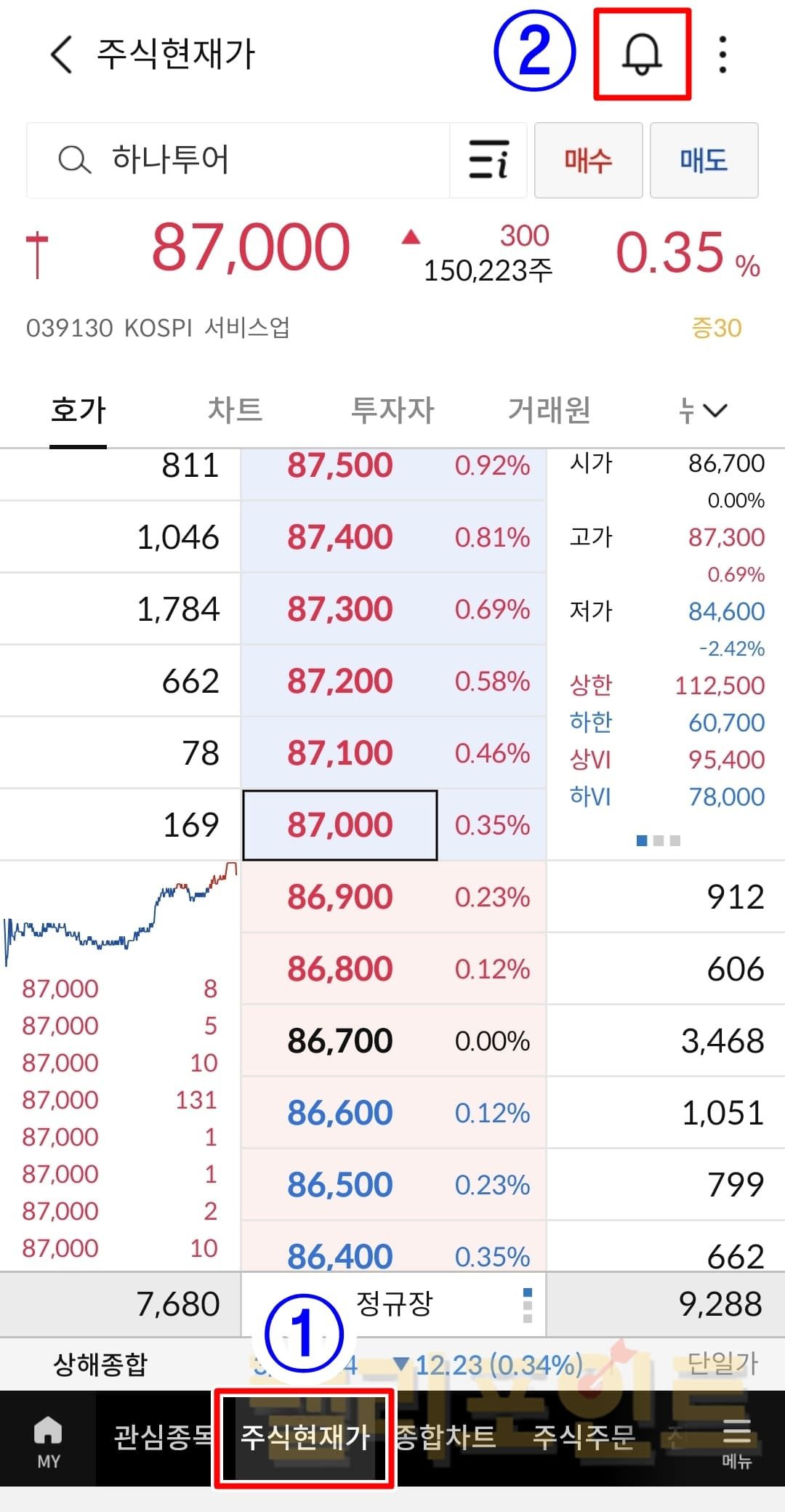Screen dimensions: 785x1512
Task: Switch to the 투자자 tab
Action: click(392, 411)
